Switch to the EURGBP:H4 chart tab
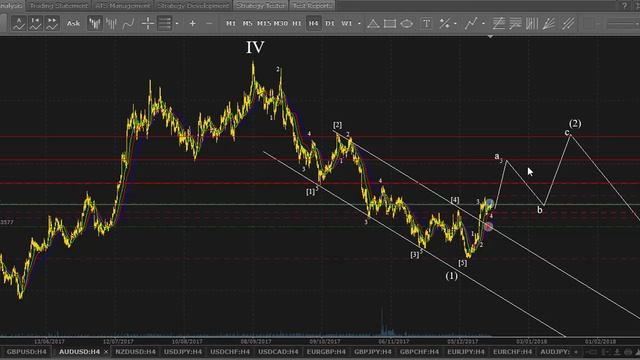Viewport: 640px width, 360px height. [x=326, y=351]
